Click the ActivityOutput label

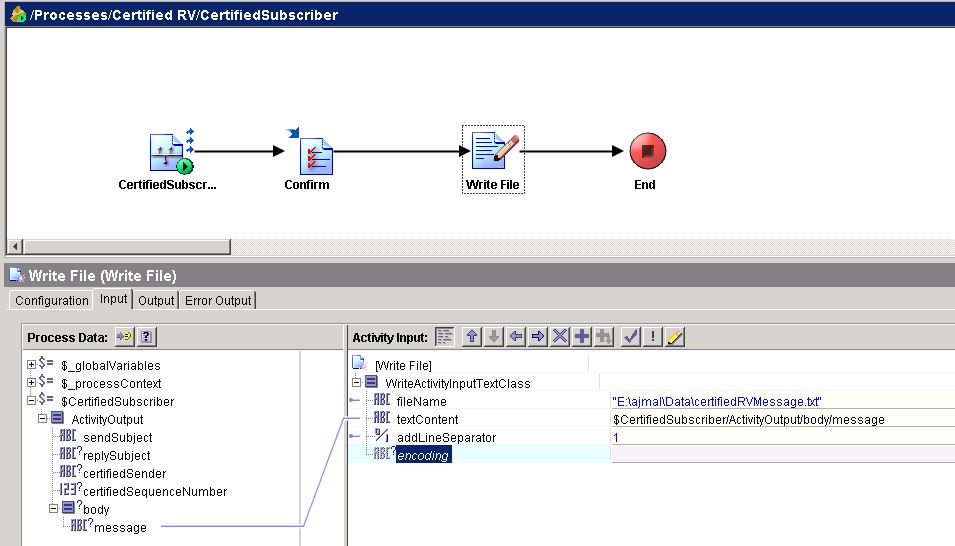[x=107, y=419]
